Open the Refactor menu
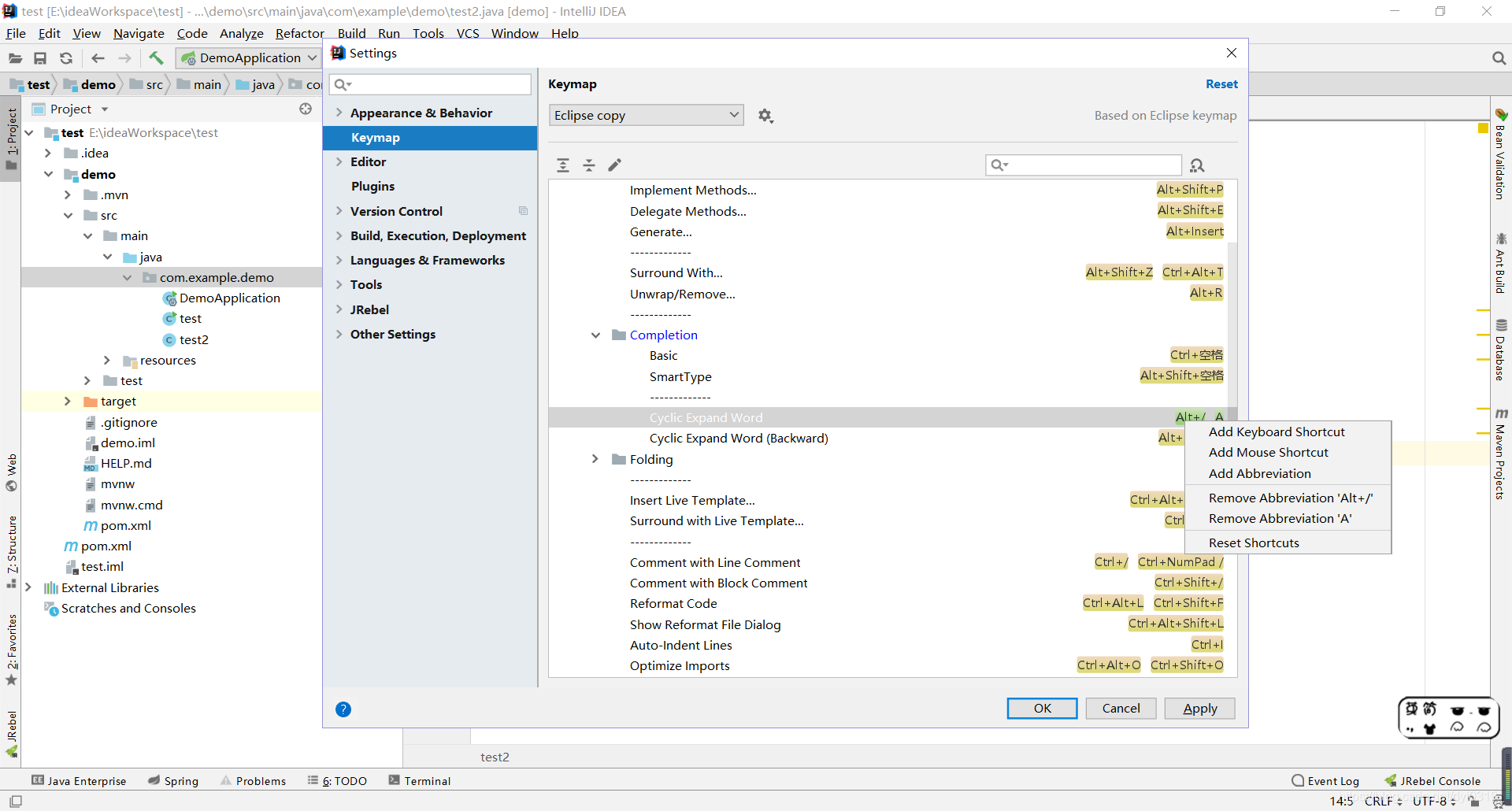Image resolution: width=1512 pixels, height=811 pixels. [x=299, y=33]
